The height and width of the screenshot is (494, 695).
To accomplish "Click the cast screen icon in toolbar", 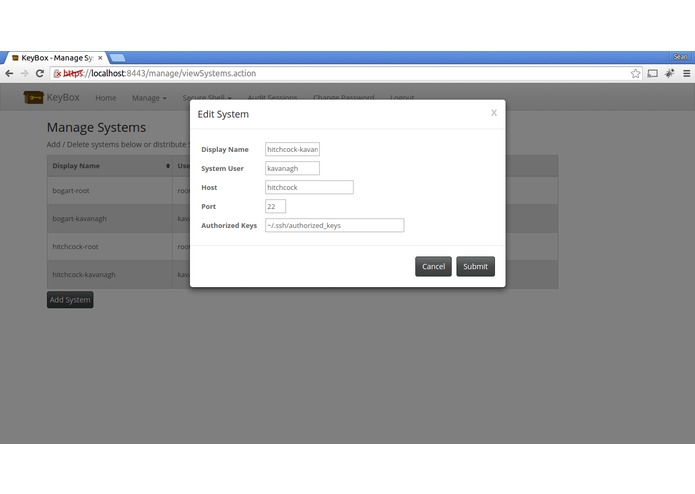I will tap(652, 74).
